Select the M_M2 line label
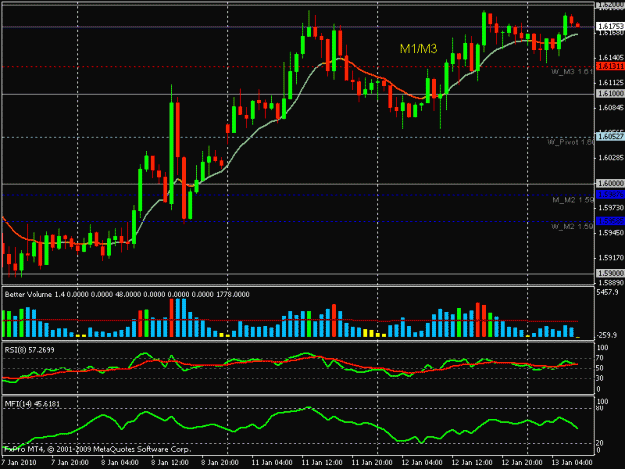This screenshot has width=625, height=469. click(573, 200)
